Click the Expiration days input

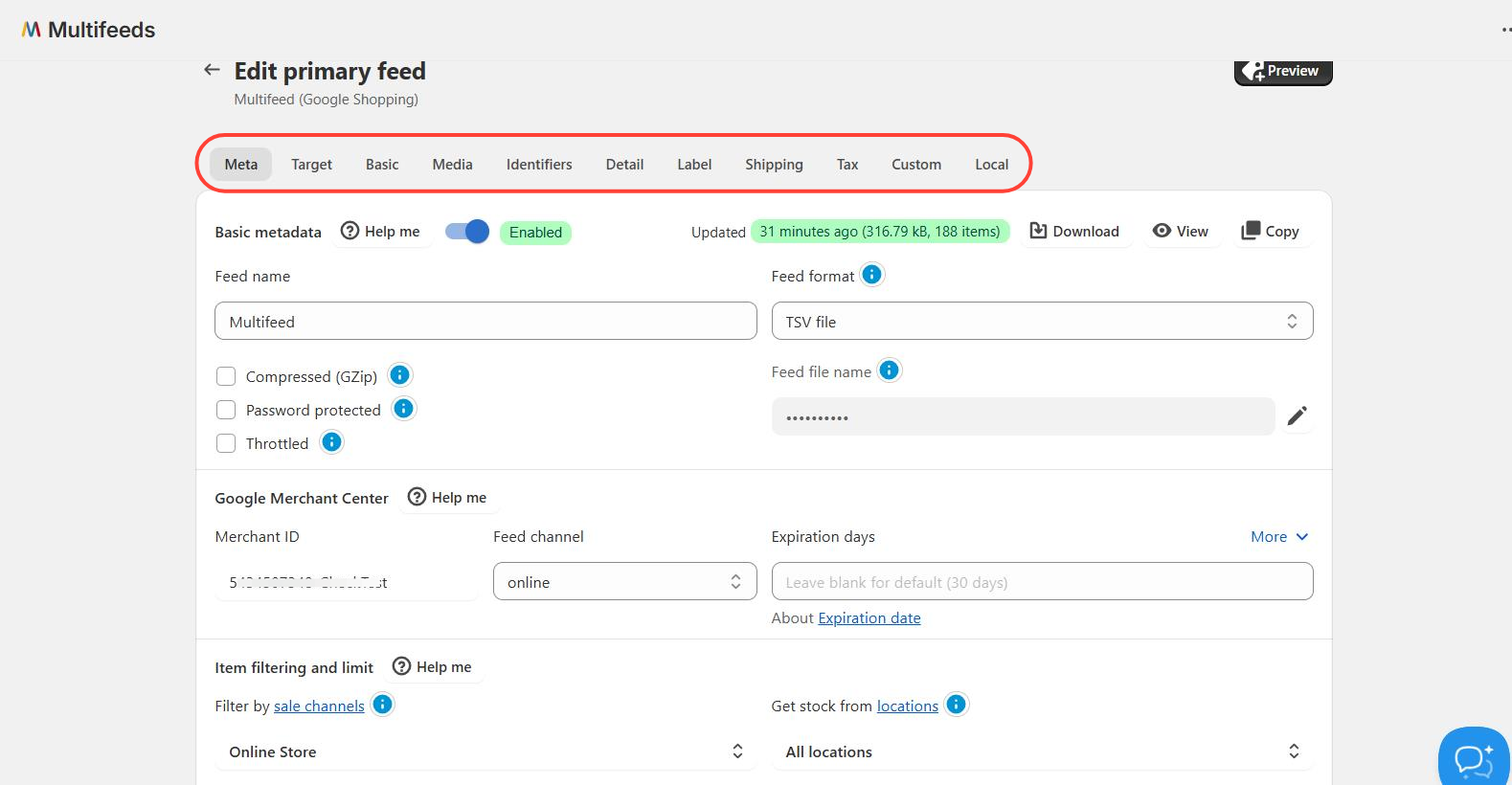(1042, 582)
